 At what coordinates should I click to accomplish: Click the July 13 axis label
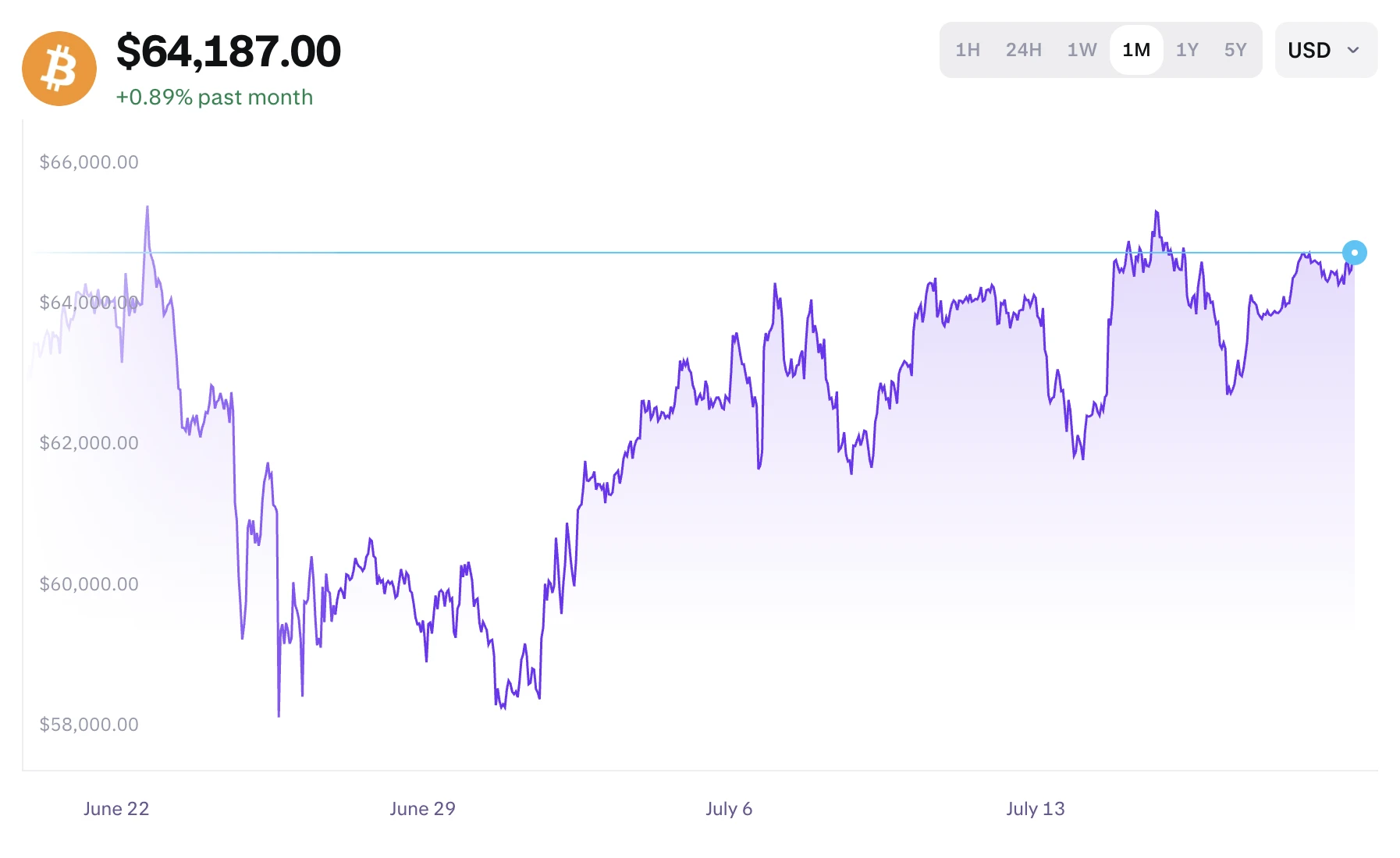click(x=1036, y=809)
